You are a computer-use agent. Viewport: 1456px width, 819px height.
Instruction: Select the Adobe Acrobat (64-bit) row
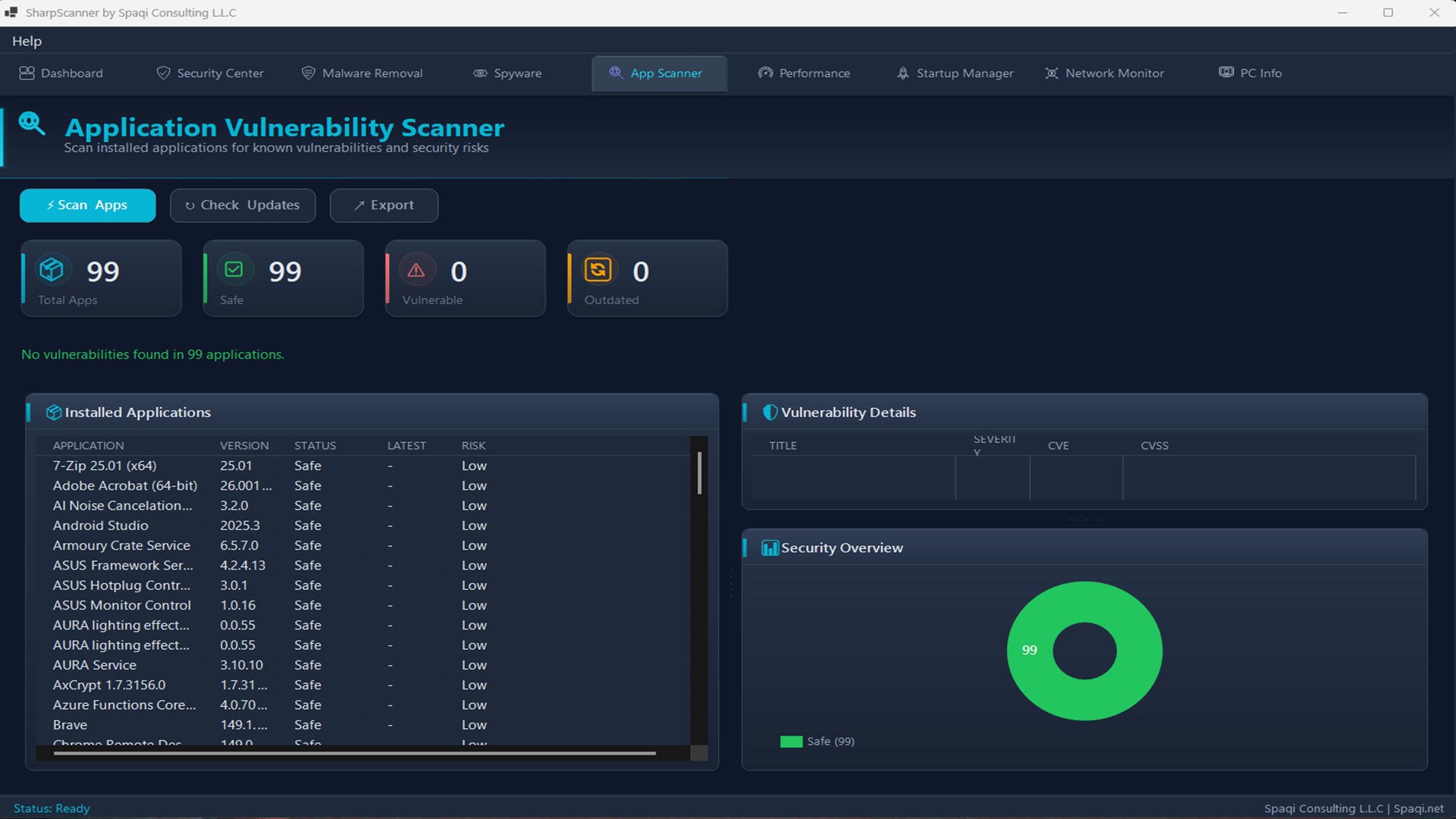pos(364,485)
